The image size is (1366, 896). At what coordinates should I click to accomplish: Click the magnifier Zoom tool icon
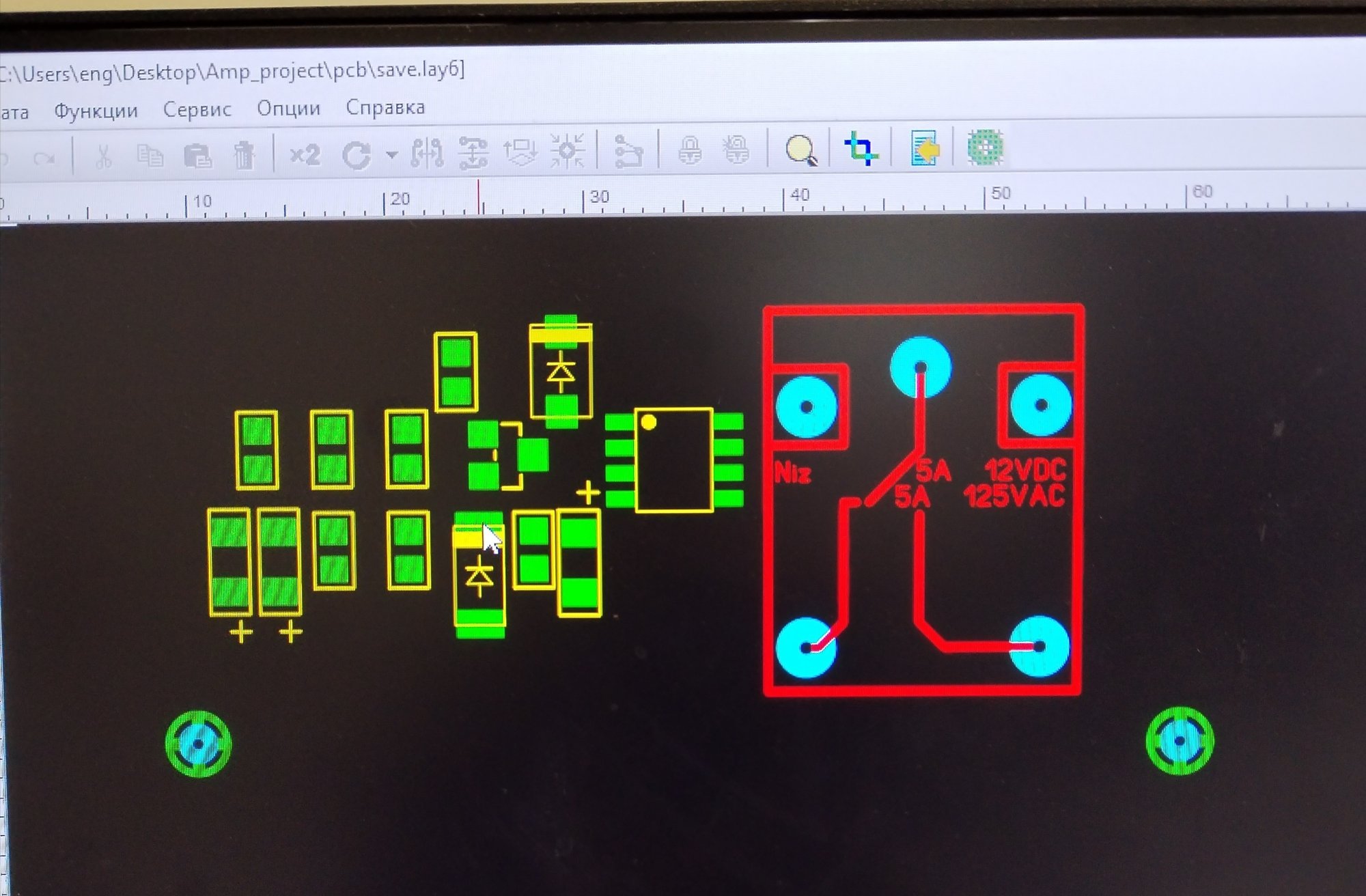(800, 149)
